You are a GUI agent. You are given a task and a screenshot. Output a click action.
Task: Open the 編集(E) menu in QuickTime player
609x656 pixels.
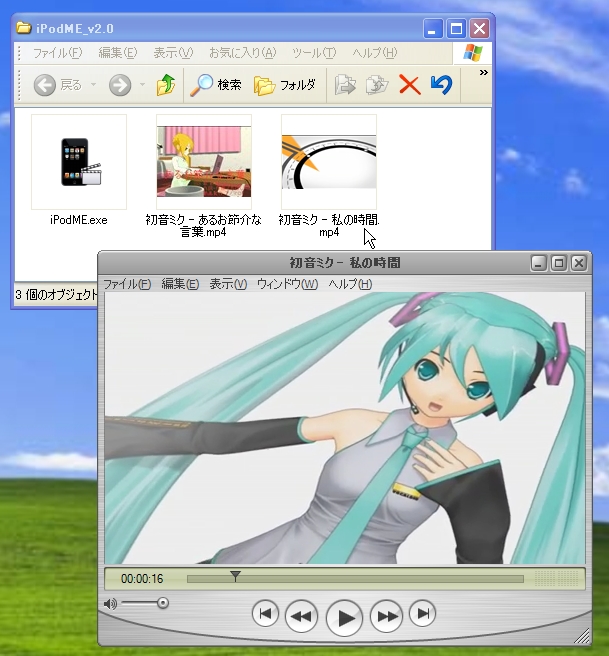(180, 284)
